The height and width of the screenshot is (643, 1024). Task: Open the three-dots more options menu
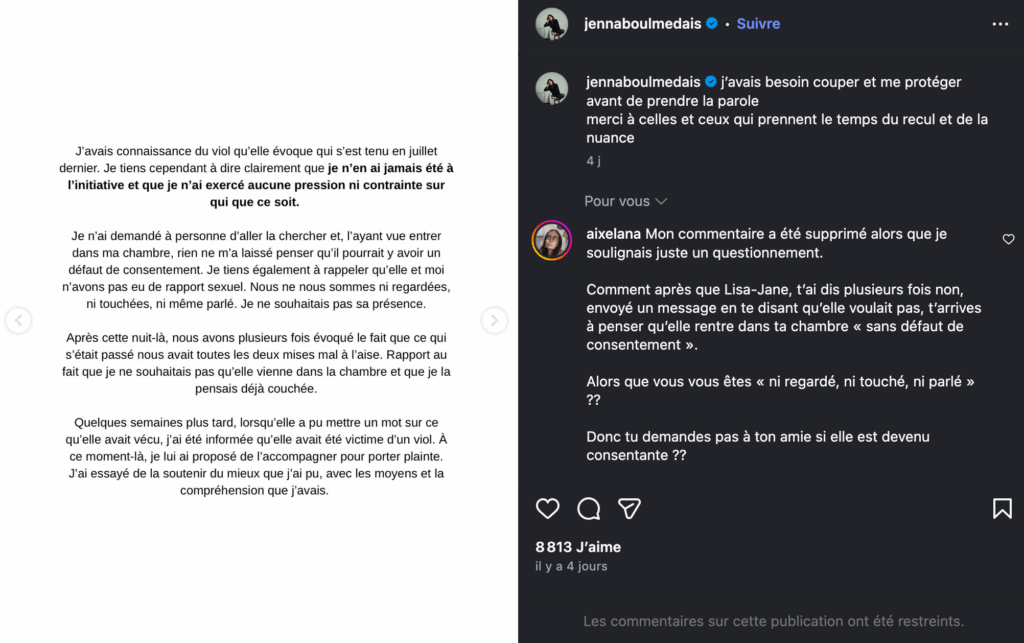coord(1000,24)
